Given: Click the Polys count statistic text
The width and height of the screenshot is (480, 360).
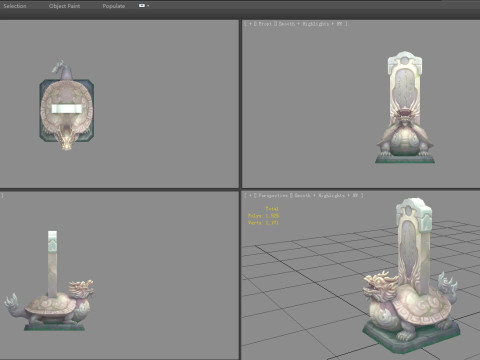Looking at the screenshot, I should coord(263,216).
